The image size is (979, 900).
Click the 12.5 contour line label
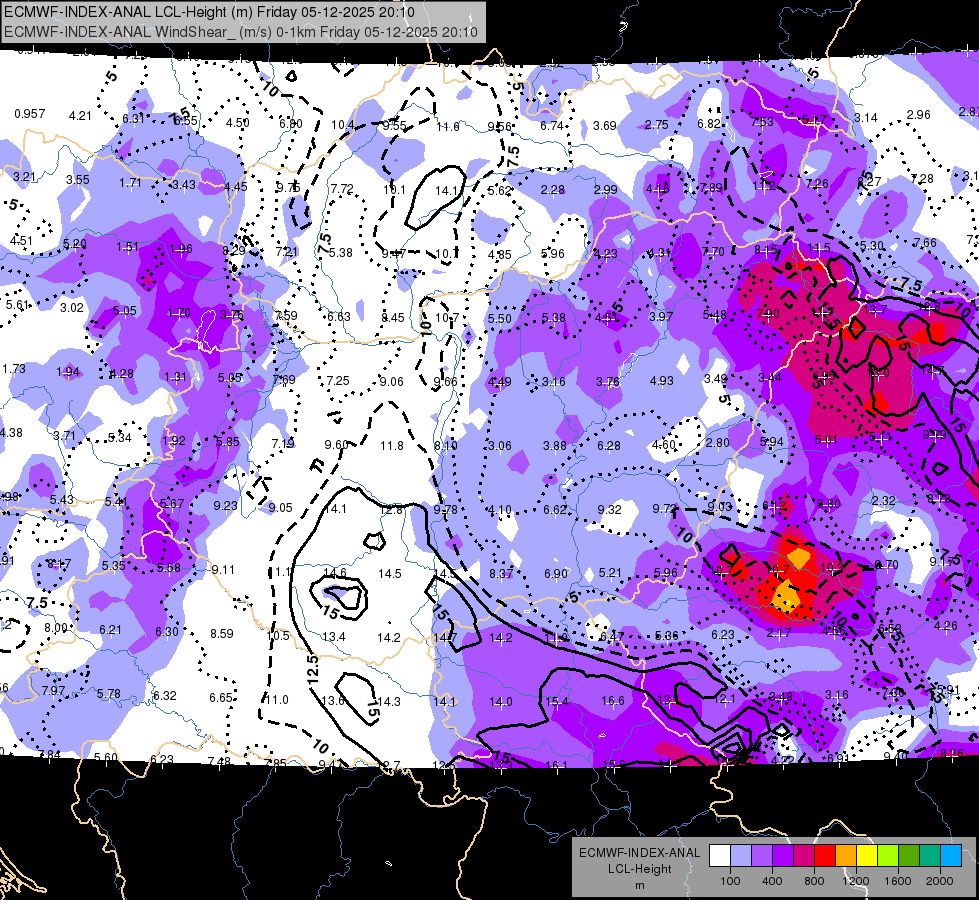pyautogui.click(x=313, y=668)
